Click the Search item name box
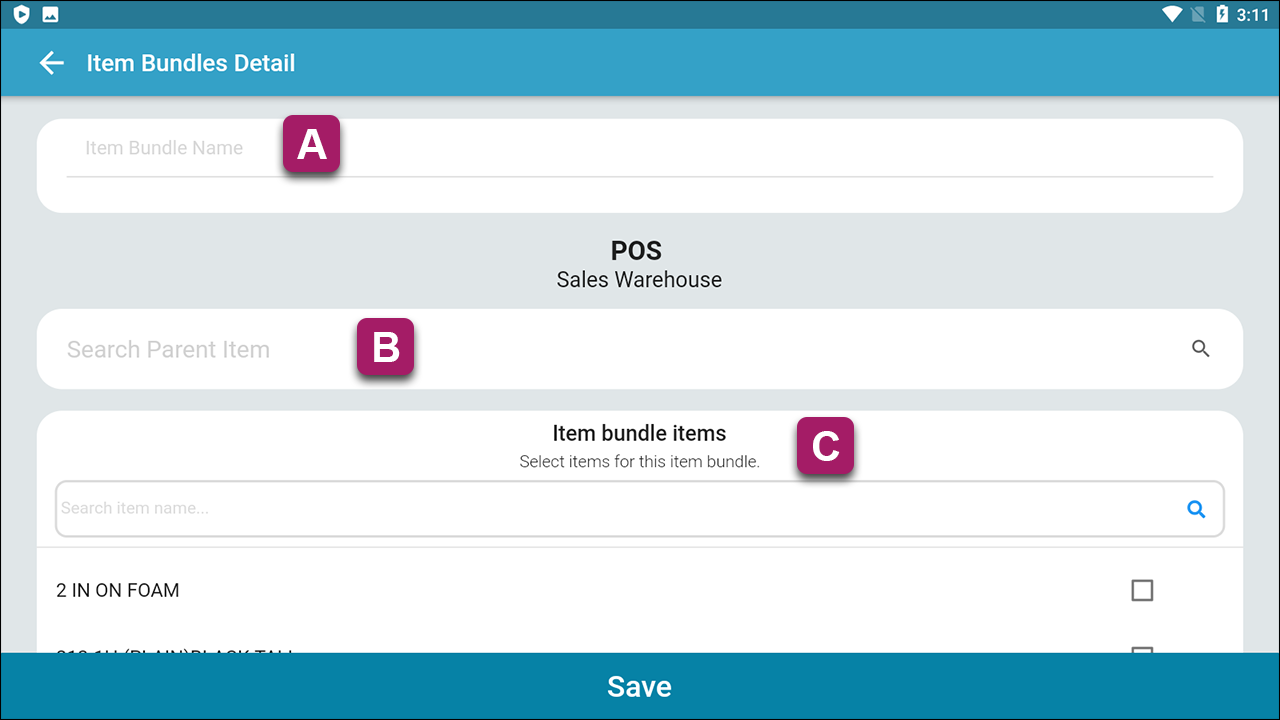 [640, 509]
